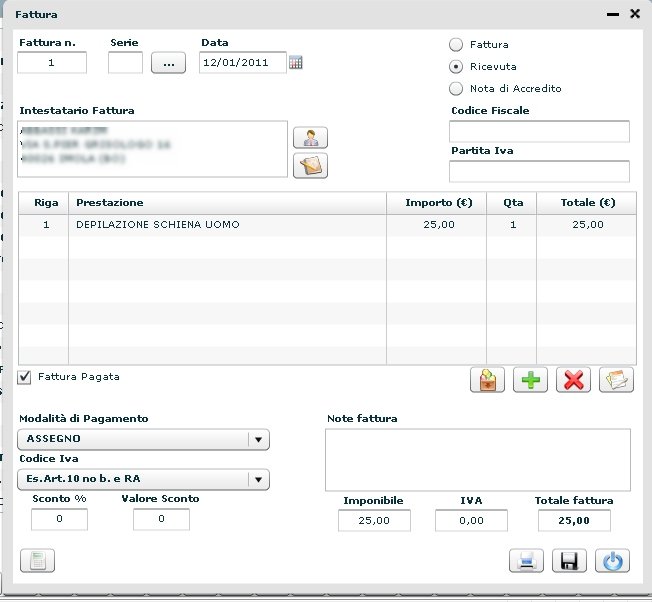Click the Intestatario Fattura text box
The image size is (652, 602).
[x=153, y=149]
